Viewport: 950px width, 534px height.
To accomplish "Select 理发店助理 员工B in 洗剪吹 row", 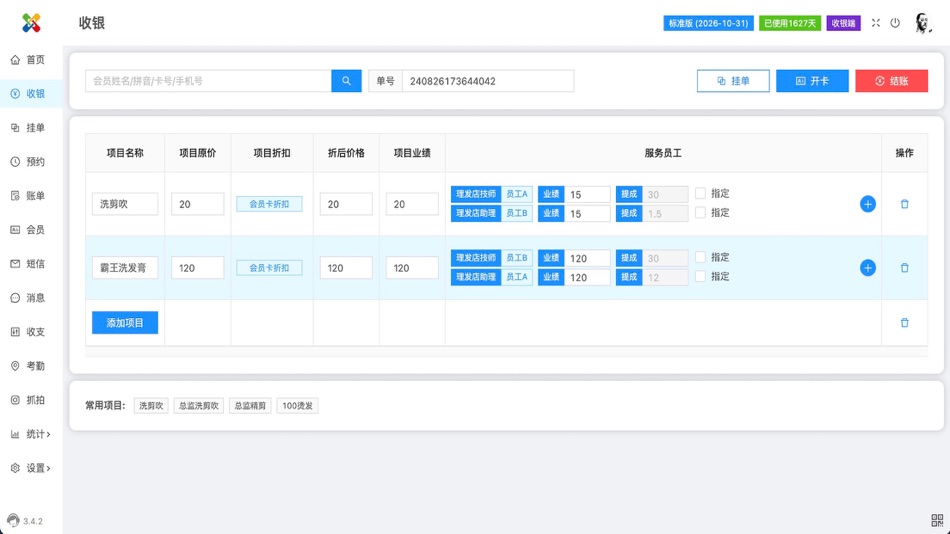I will coord(491,213).
